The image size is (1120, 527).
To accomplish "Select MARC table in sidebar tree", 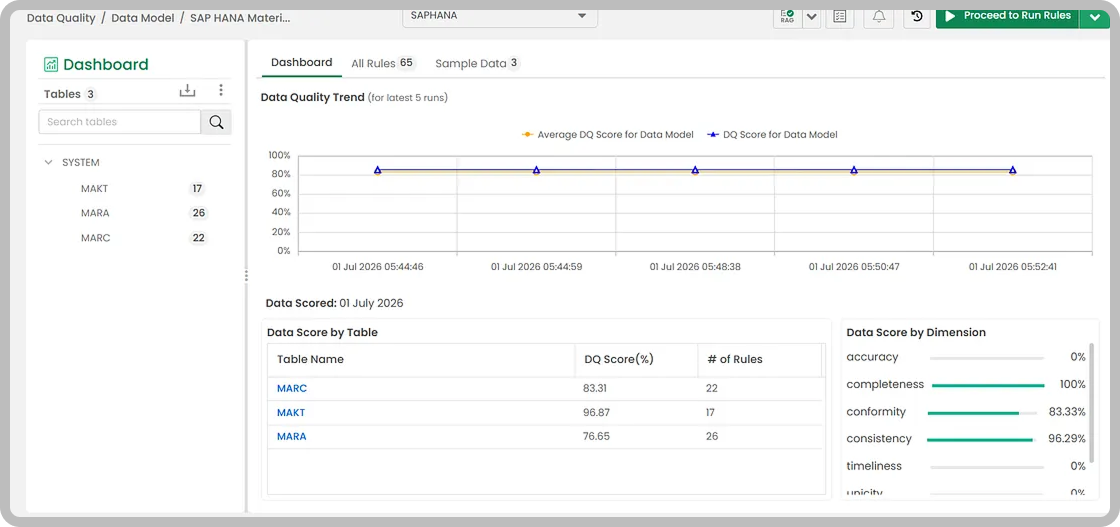I will 96,238.
